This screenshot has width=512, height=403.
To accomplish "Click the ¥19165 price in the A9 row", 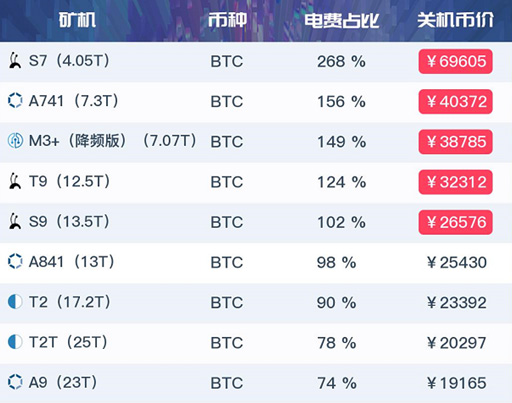I will pyautogui.click(x=456, y=383).
